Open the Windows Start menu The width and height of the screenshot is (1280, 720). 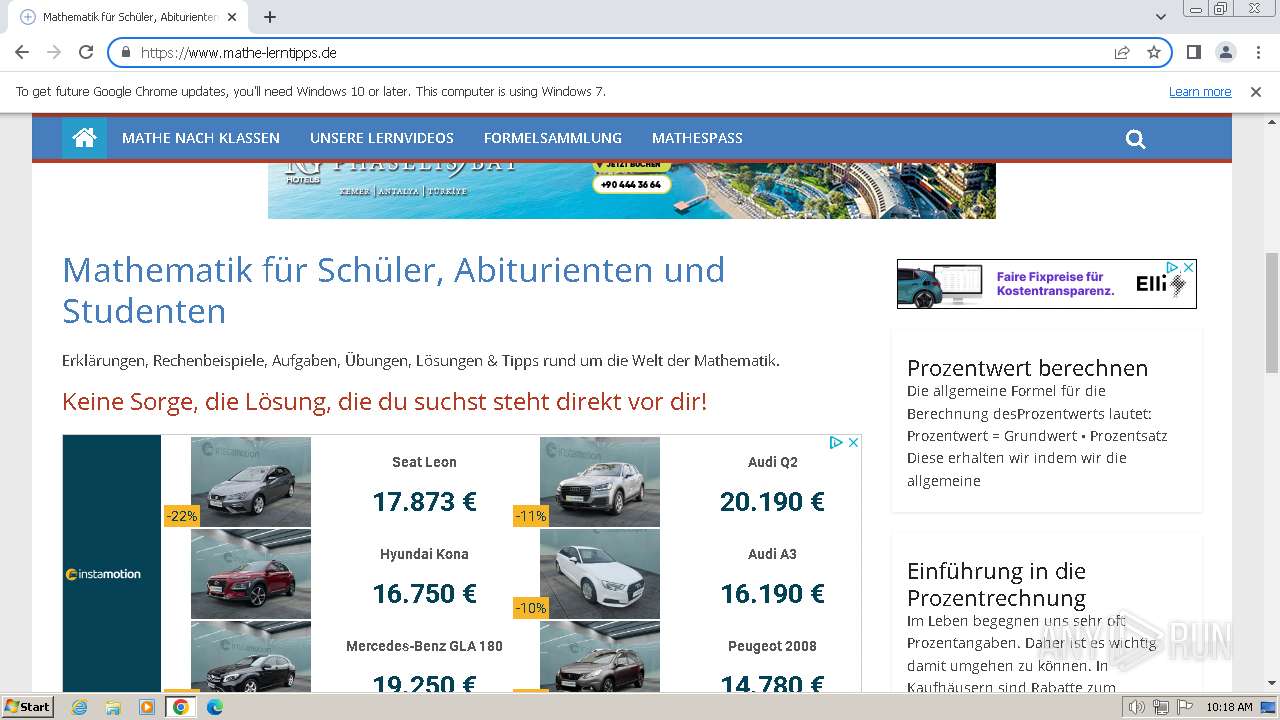[27, 707]
